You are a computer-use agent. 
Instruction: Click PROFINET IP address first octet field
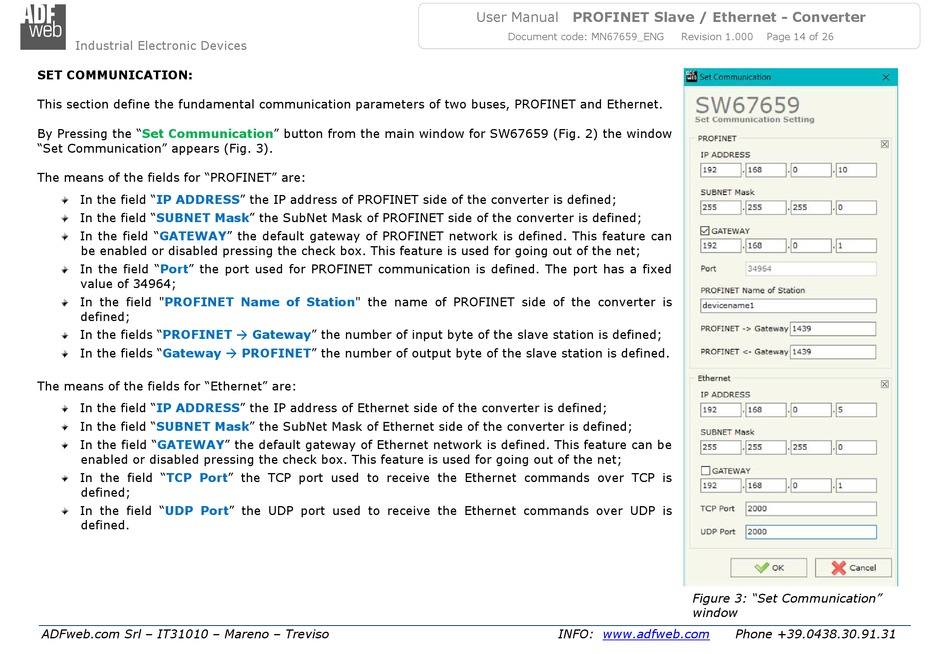720,170
